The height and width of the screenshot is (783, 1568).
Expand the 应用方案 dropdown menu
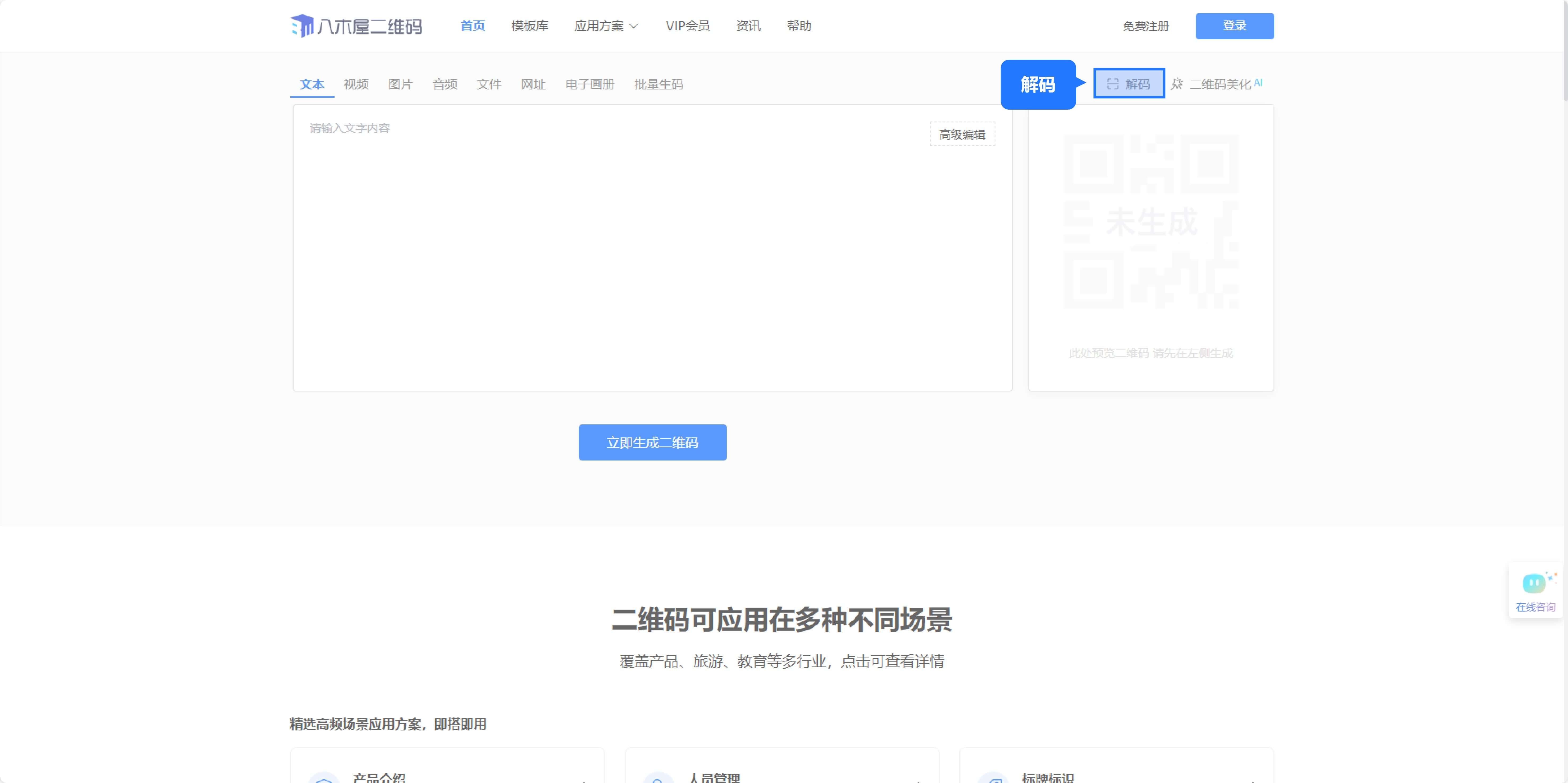[606, 26]
